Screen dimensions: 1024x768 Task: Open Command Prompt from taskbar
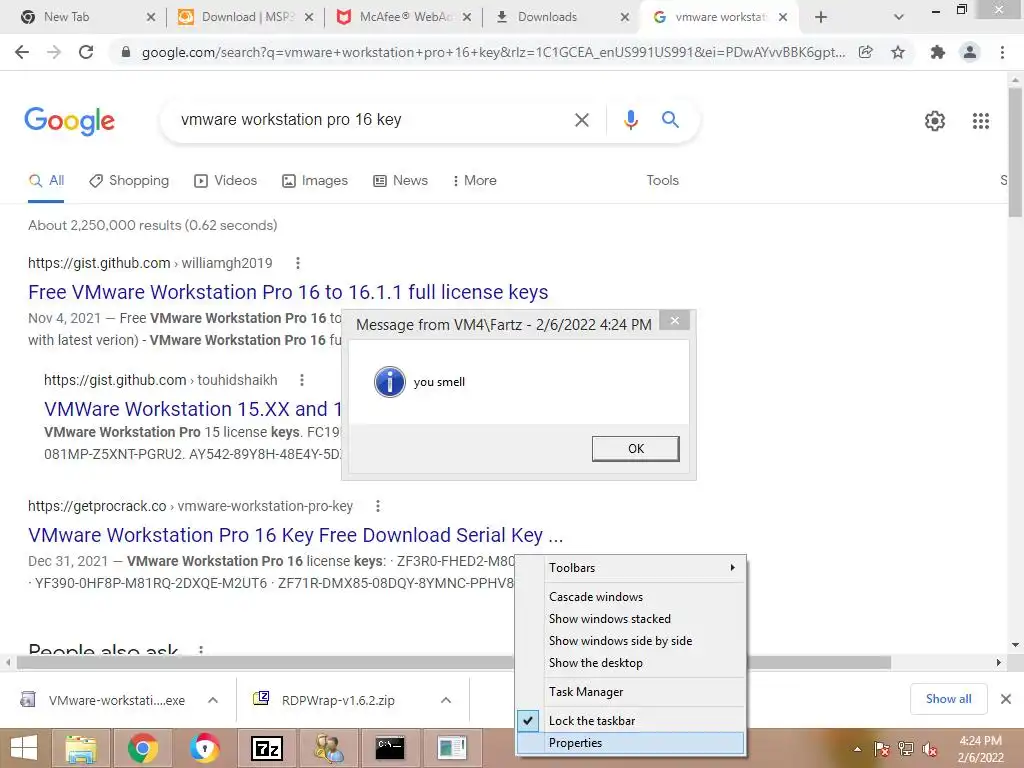[x=390, y=748]
